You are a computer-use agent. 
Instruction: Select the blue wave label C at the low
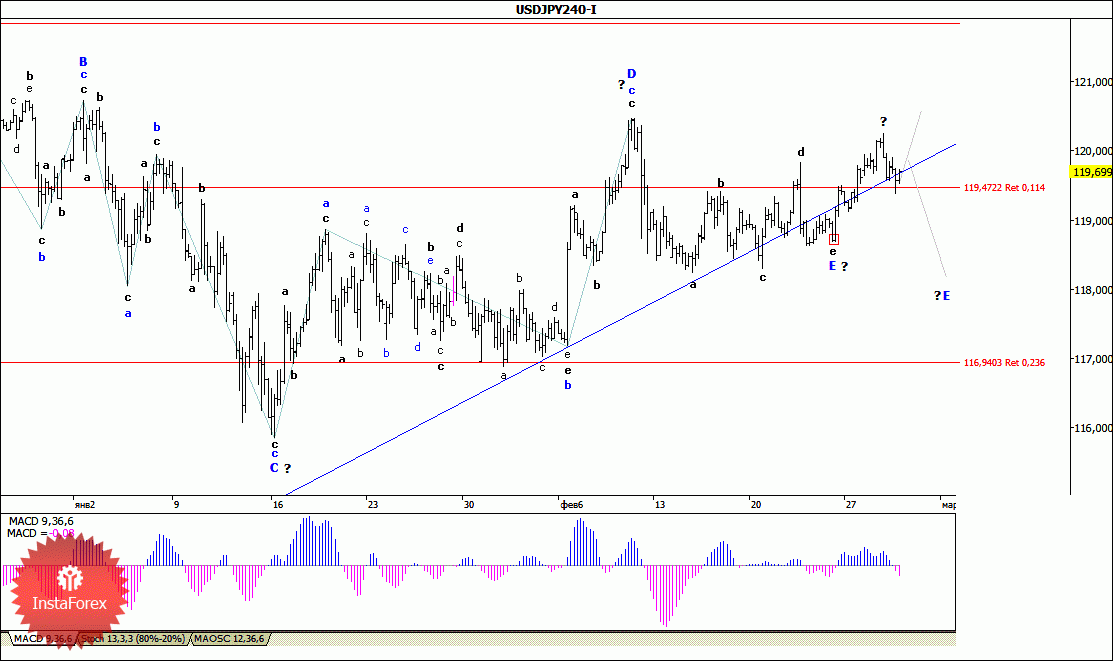pyautogui.click(x=274, y=468)
